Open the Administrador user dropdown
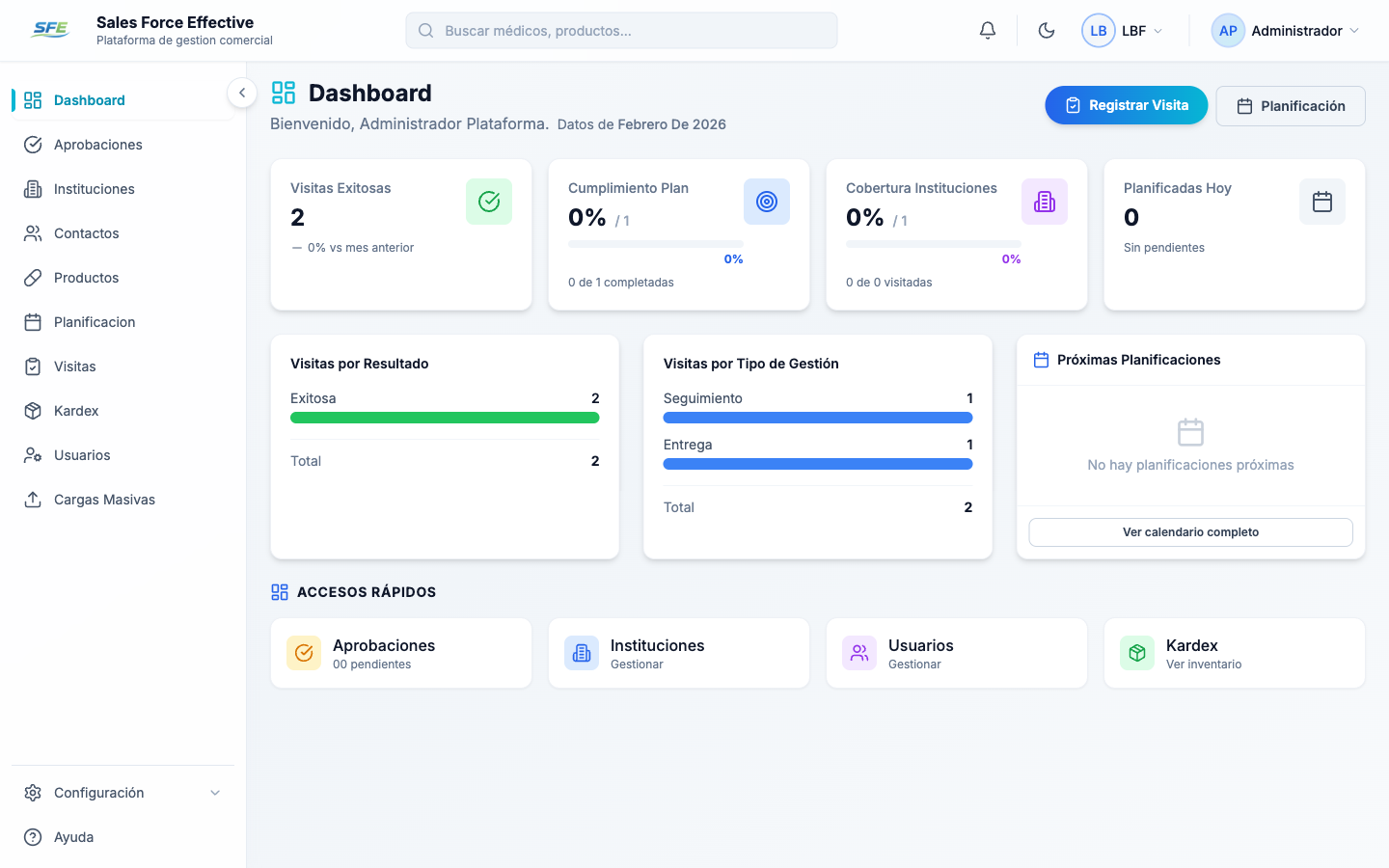Image resolution: width=1389 pixels, height=868 pixels. point(1287,30)
